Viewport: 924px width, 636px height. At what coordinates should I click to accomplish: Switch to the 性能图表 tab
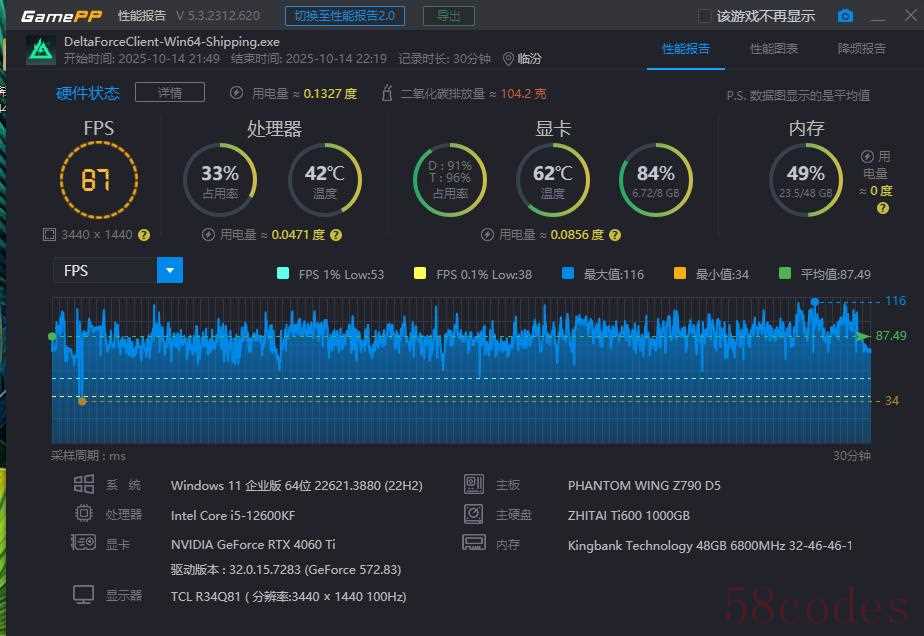(774, 48)
